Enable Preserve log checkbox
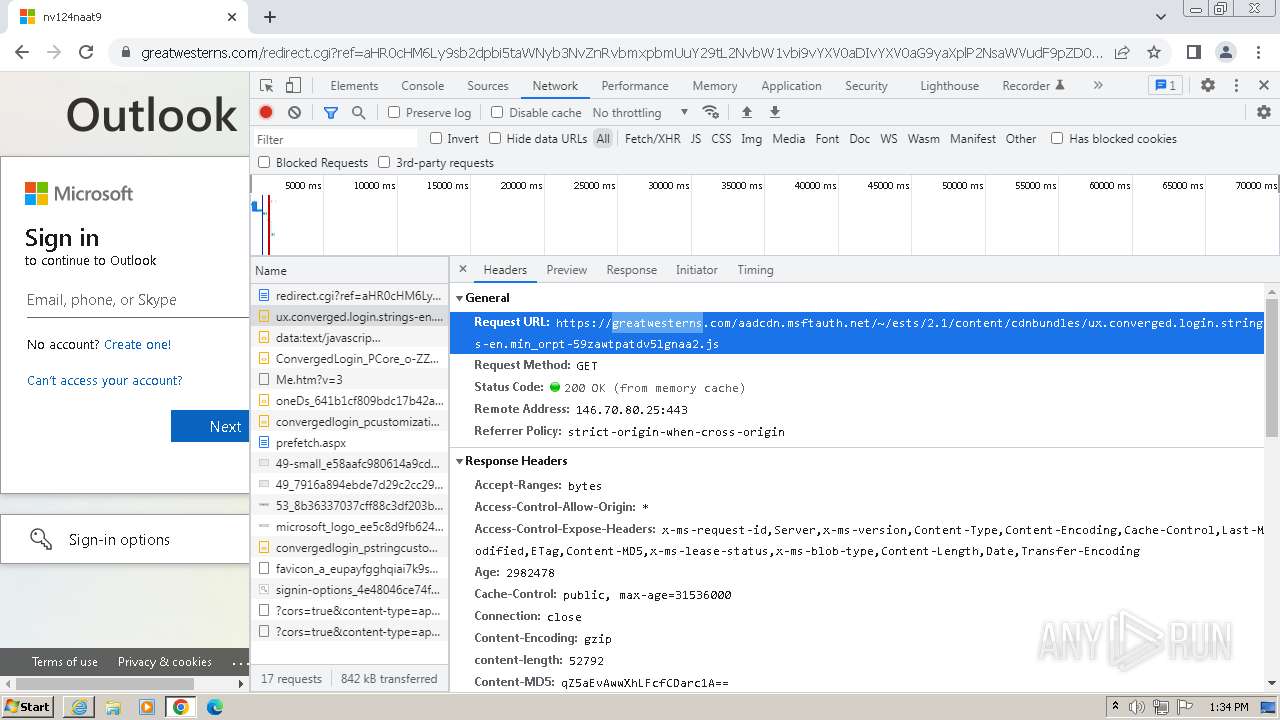1280x720 pixels. coord(394,113)
